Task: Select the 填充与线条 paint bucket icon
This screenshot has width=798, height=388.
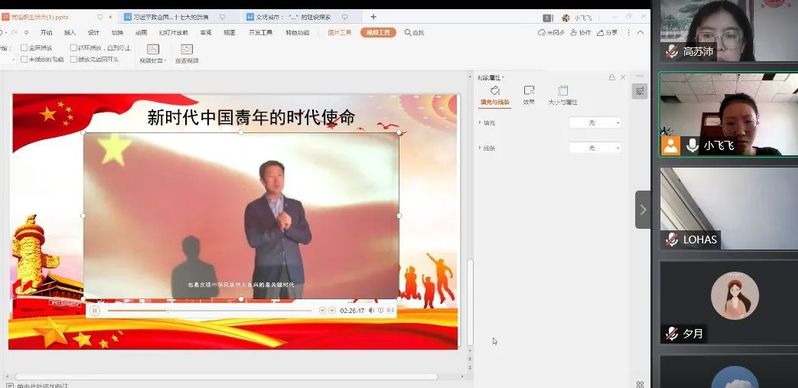Action: tap(495, 91)
